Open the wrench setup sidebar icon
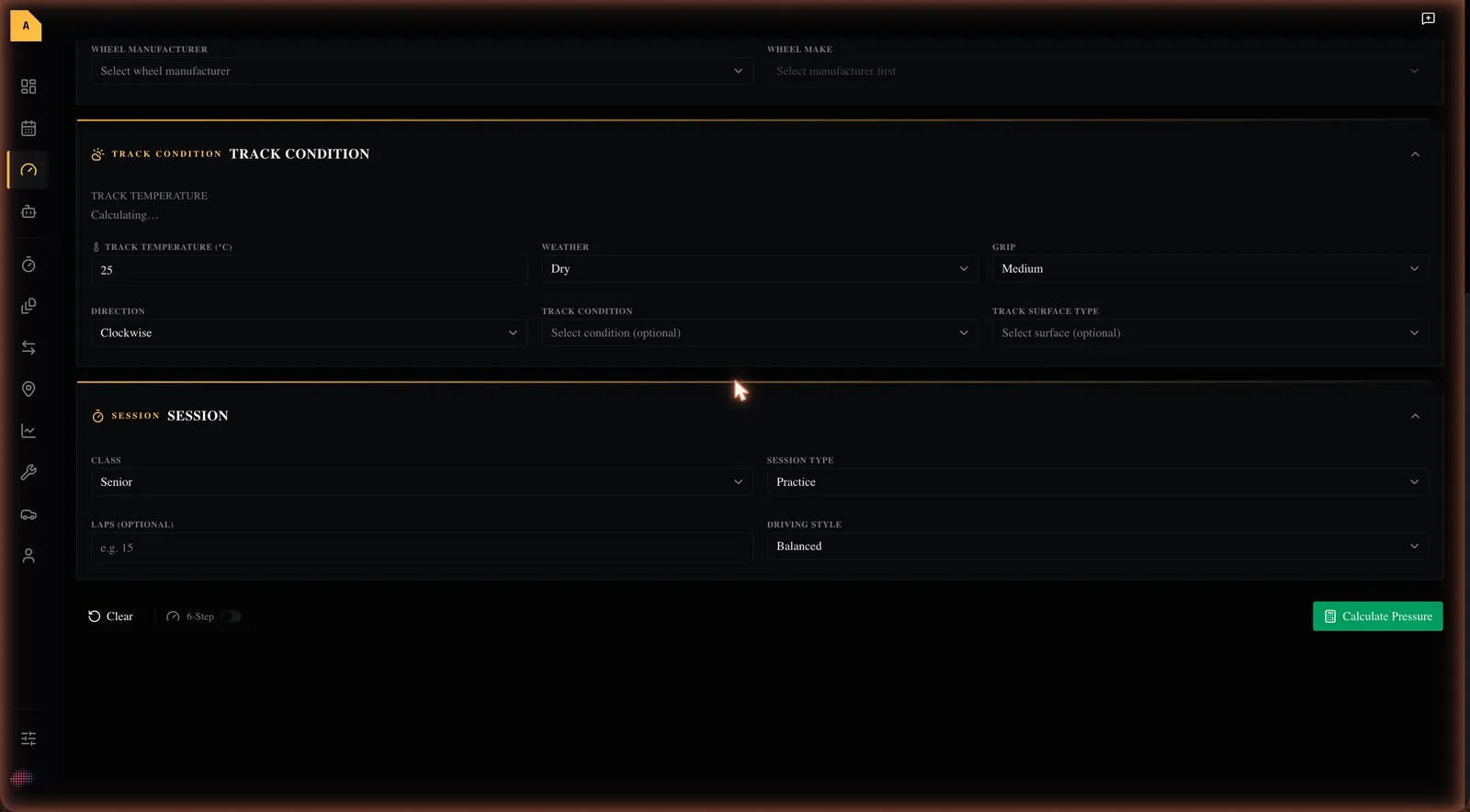The image size is (1470, 812). point(28,472)
